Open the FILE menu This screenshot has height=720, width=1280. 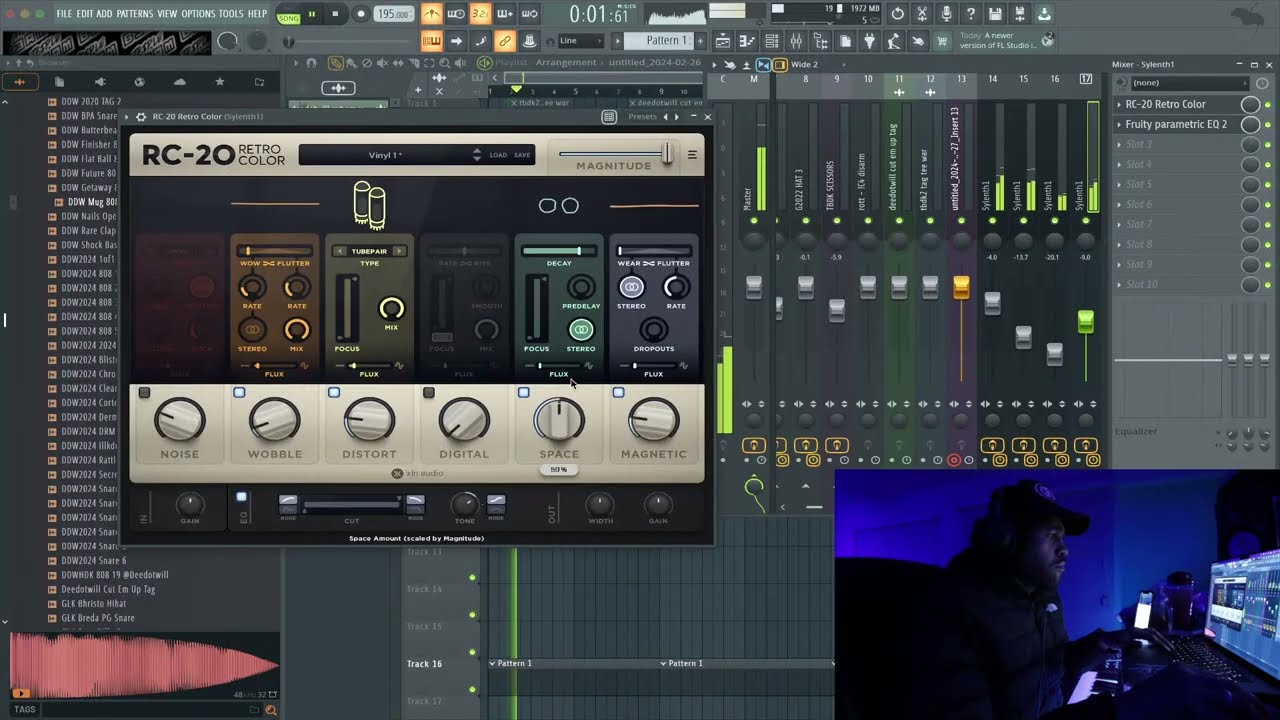(x=64, y=14)
